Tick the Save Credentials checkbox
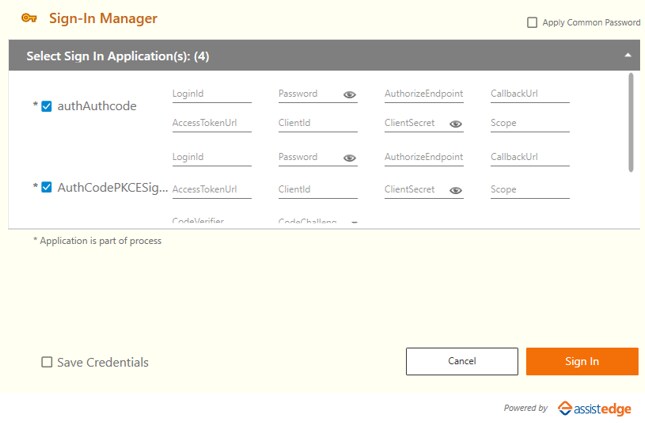 [47, 362]
